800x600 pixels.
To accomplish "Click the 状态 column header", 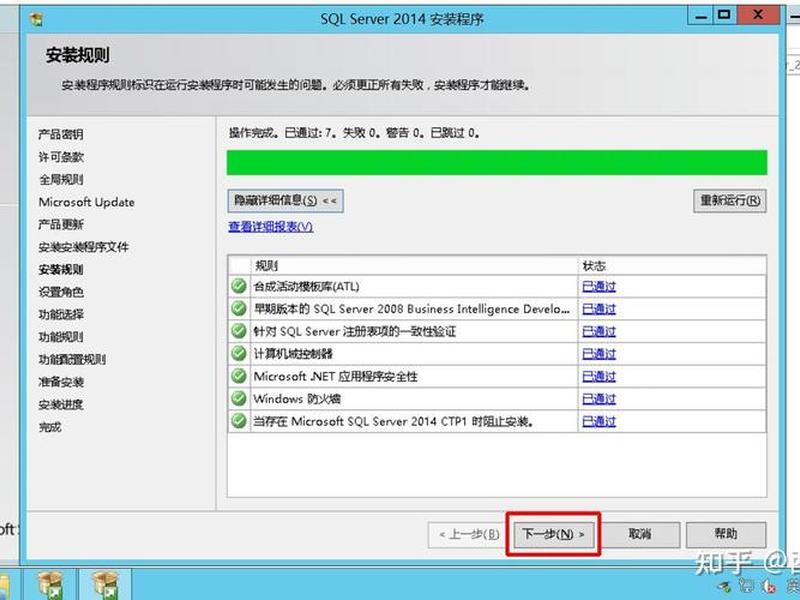I will [672, 265].
